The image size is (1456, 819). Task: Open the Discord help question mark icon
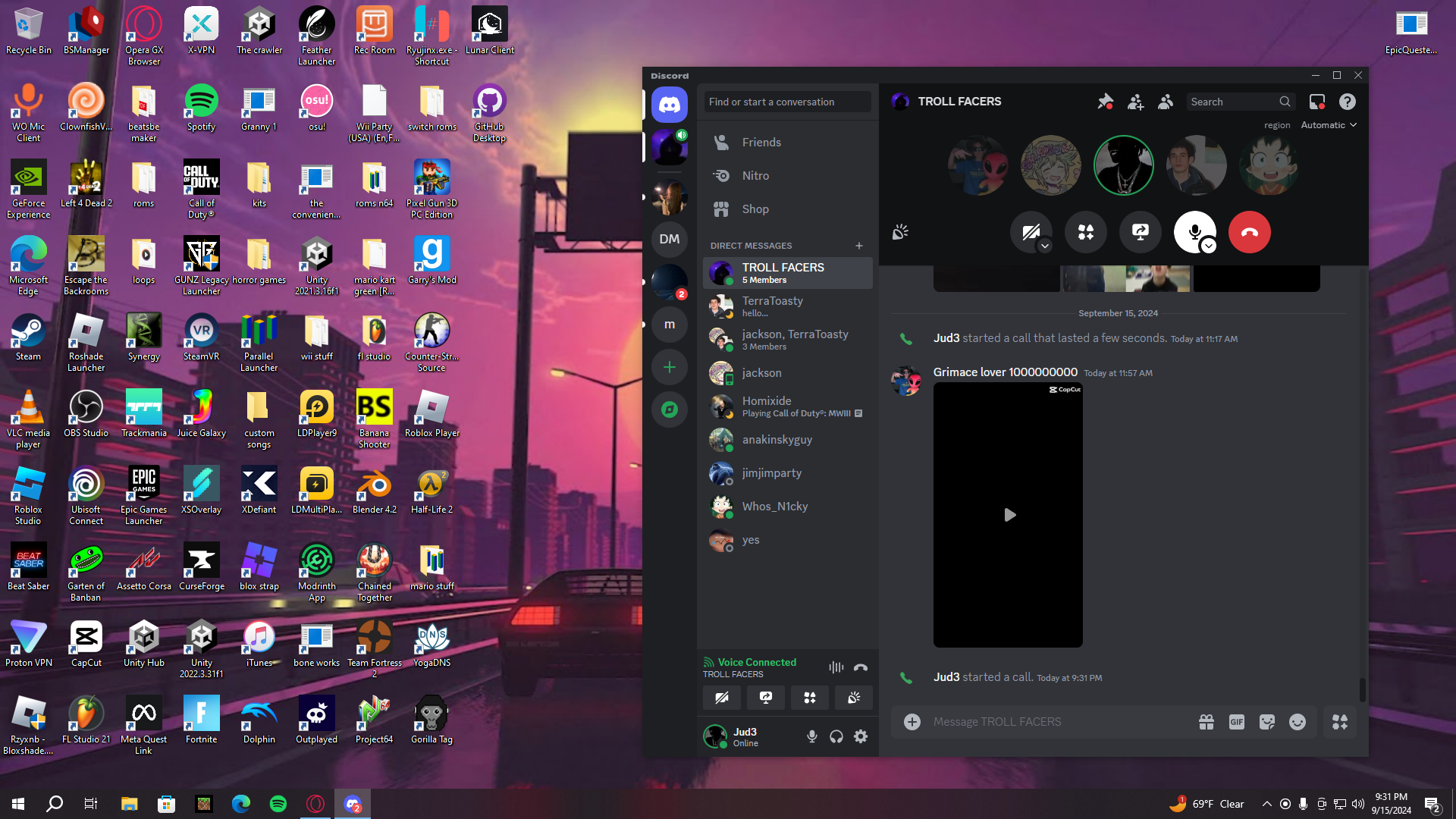(1347, 102)
